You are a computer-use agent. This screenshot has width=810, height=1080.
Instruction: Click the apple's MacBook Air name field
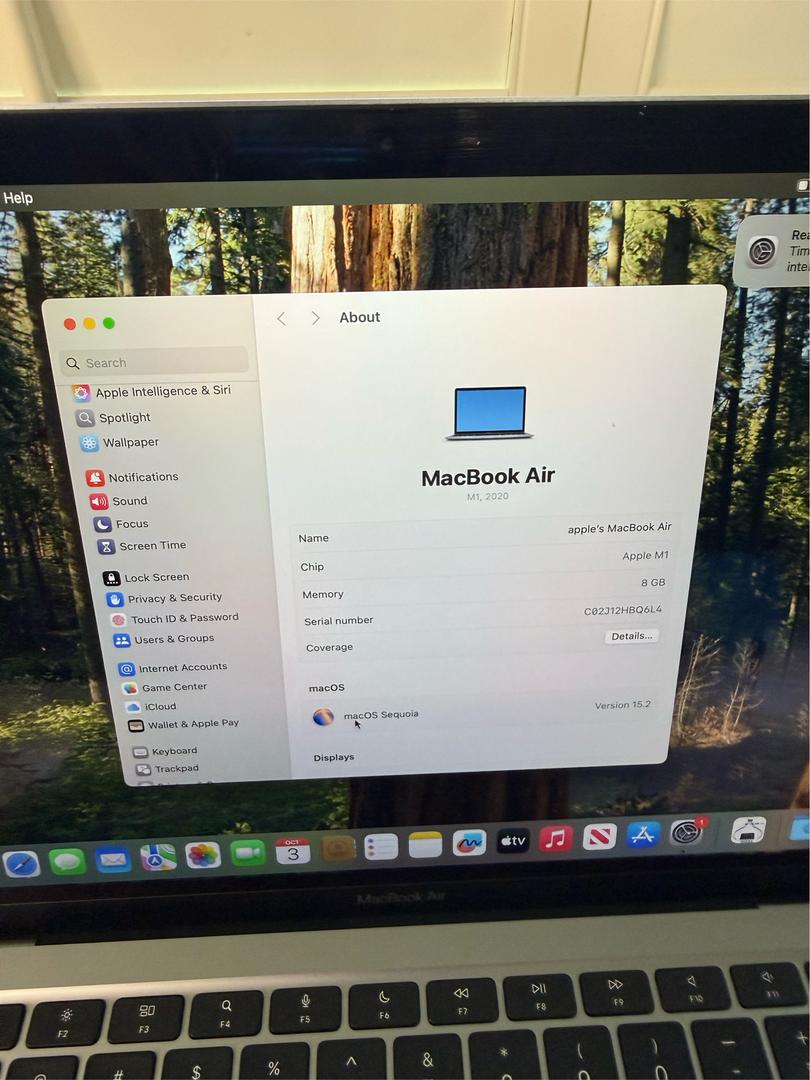619,528
